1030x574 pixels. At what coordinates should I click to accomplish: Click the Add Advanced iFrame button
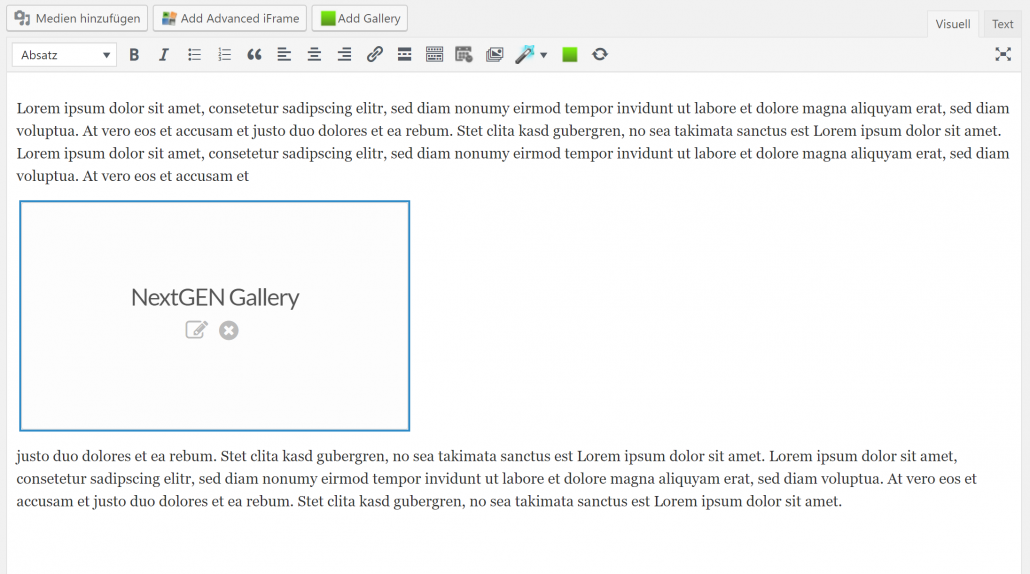[231, 18]
